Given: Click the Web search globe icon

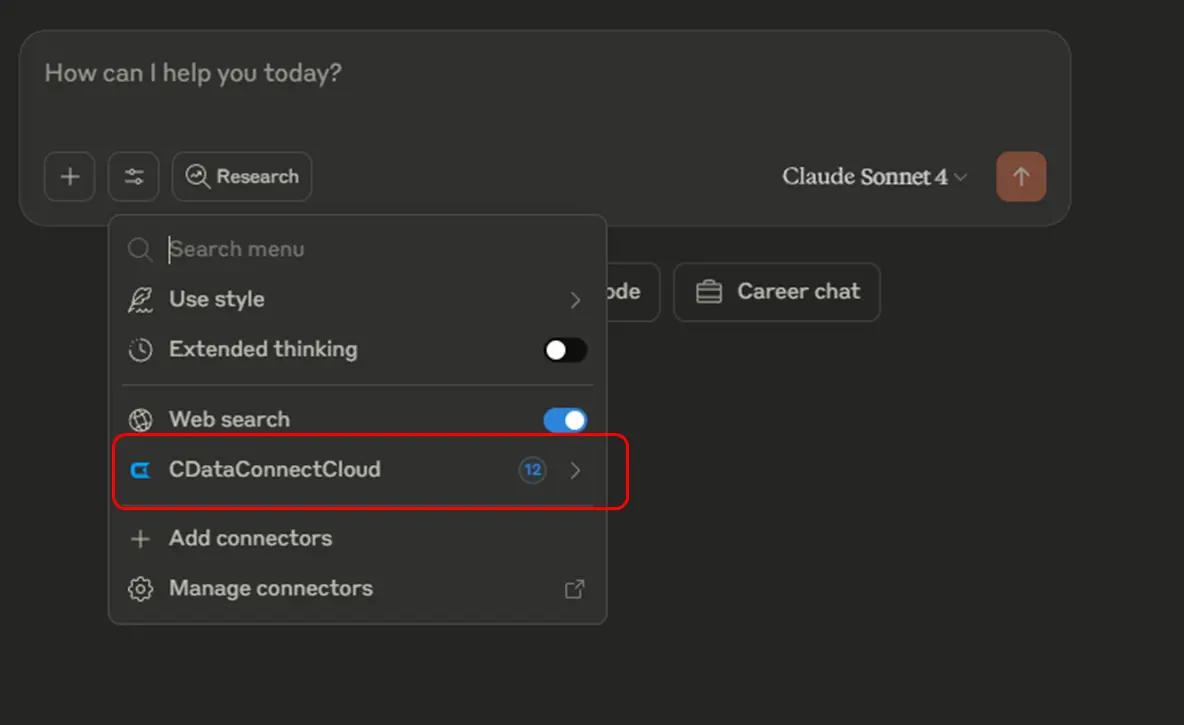Looking at the screenshot, I should [x=141, y=420].
